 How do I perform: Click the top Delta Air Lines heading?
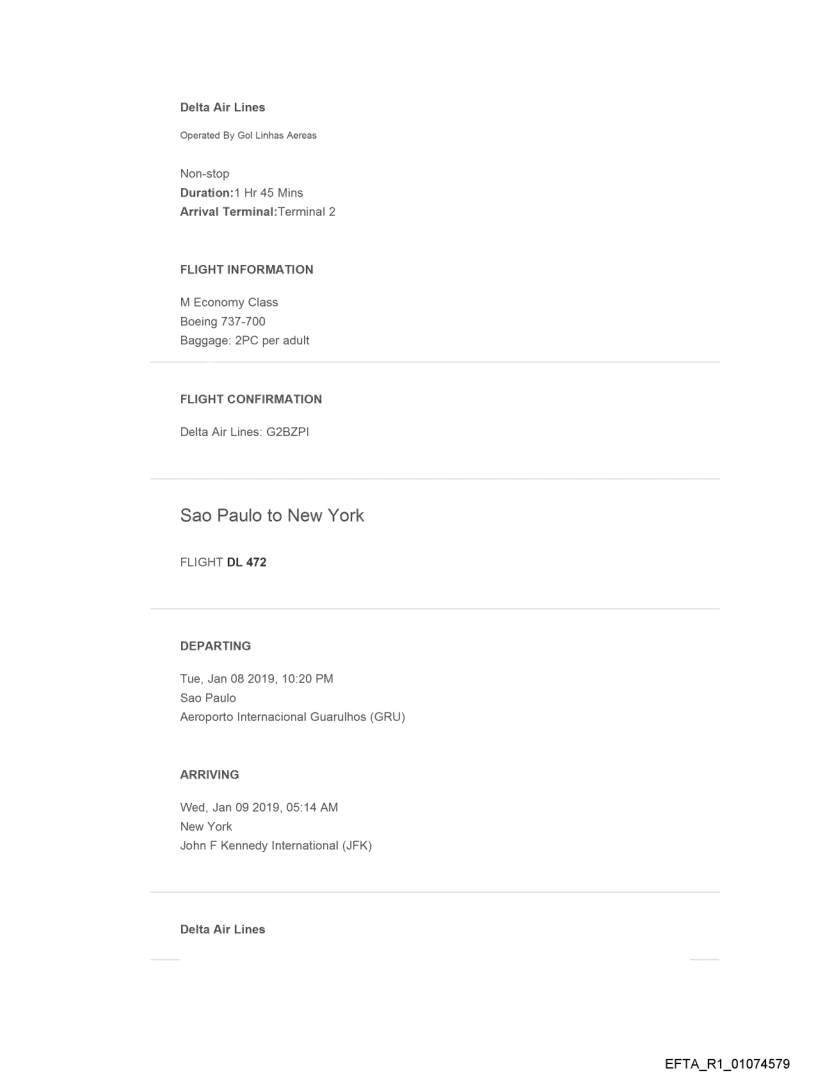coord(222,108)
